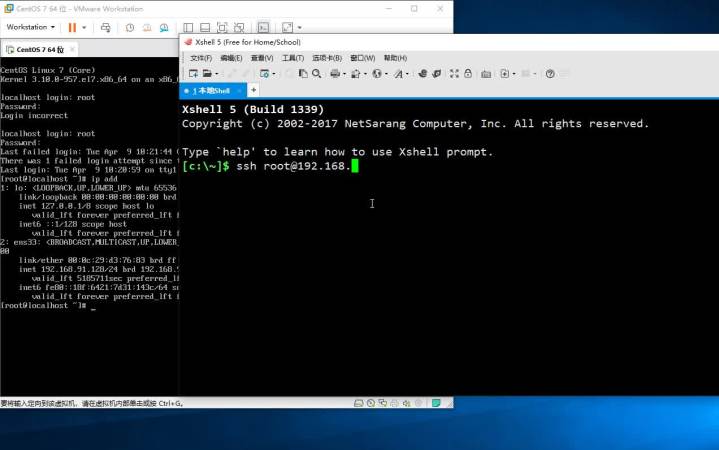
Task: Click the new file transfer icon
Action: pos(504,73)
